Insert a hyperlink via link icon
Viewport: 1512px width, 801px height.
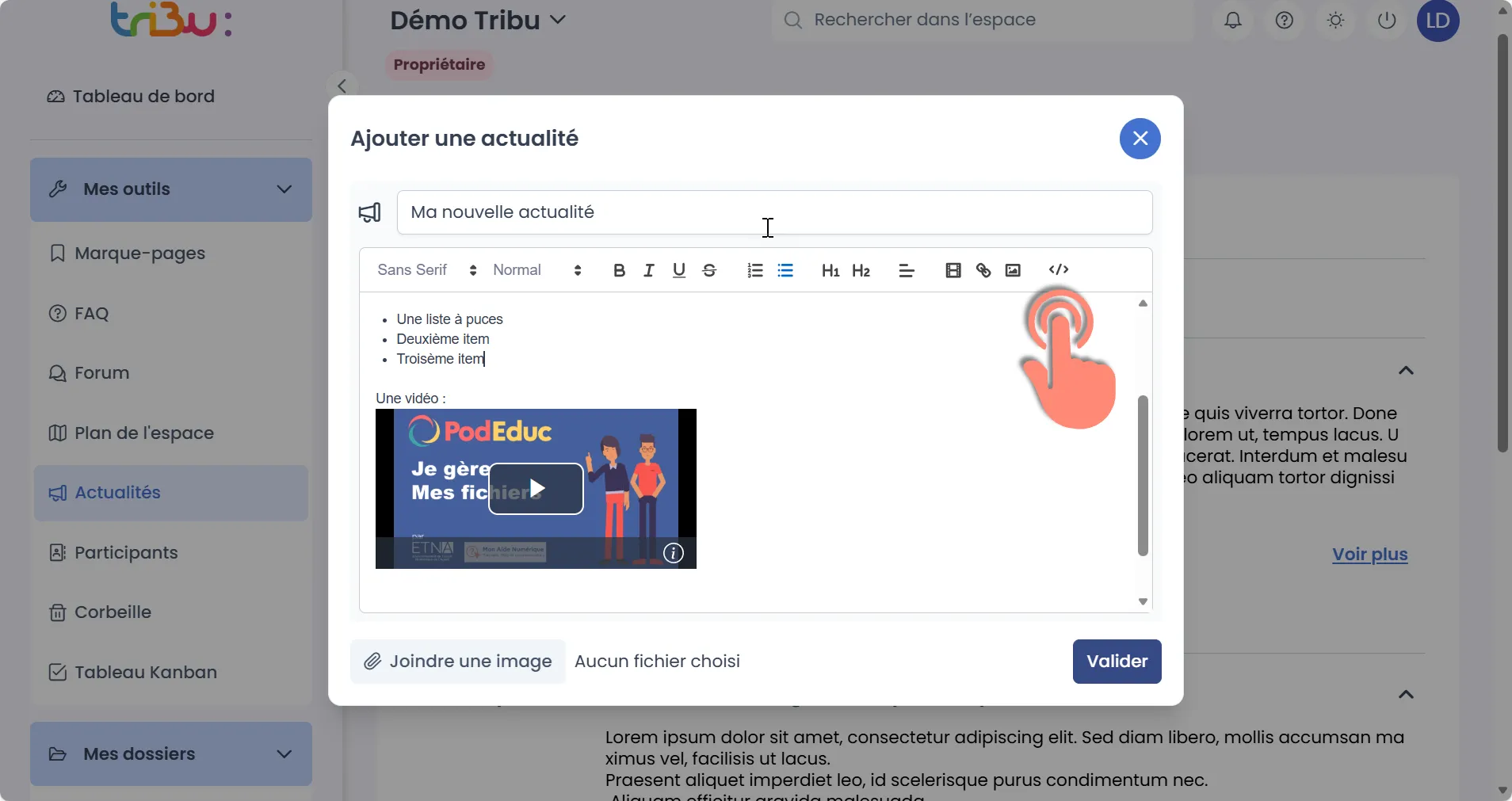(983, 270)
